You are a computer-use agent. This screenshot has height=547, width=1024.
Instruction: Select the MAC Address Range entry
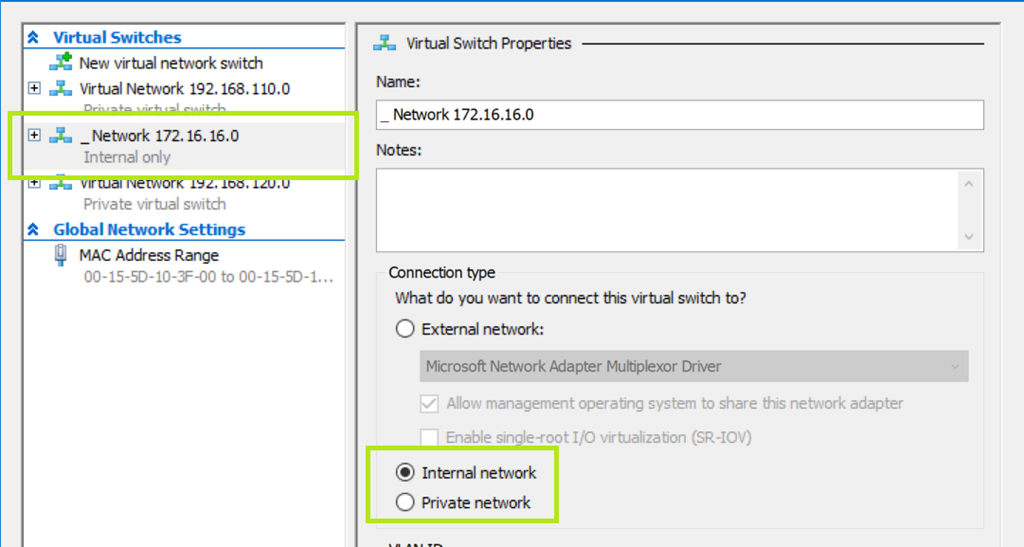click(x=148, y=255)
